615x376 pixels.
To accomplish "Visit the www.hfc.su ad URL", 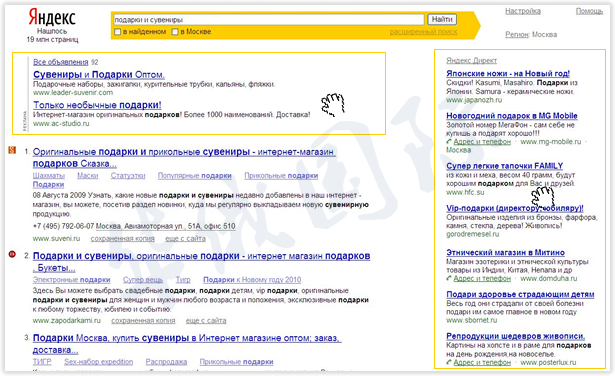I will pyautogui.click(x=465, y=192).
